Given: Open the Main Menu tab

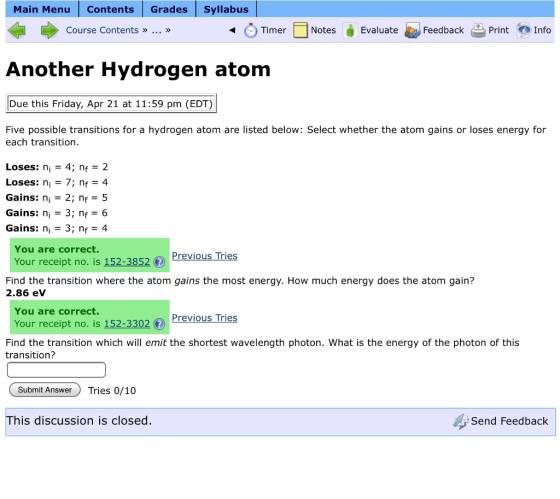Looking at the screenshot, I should click(x=42, y=9).
